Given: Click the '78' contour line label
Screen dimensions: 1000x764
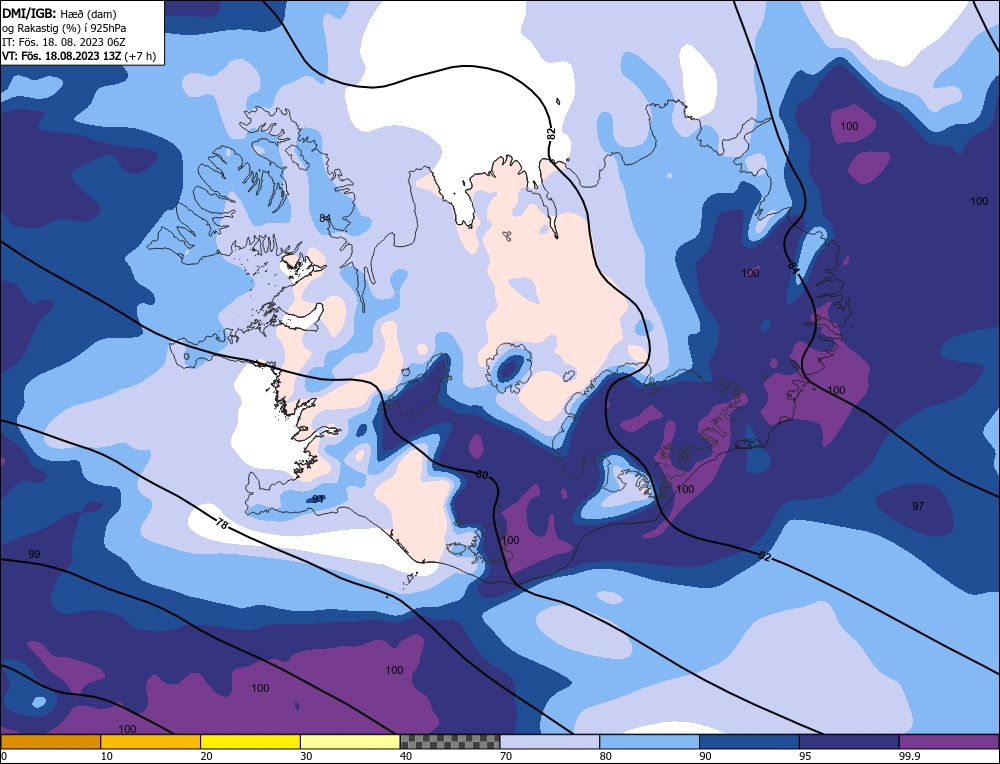Looking at the screenshot, I should pyautogui.click(x=221, y=524).
